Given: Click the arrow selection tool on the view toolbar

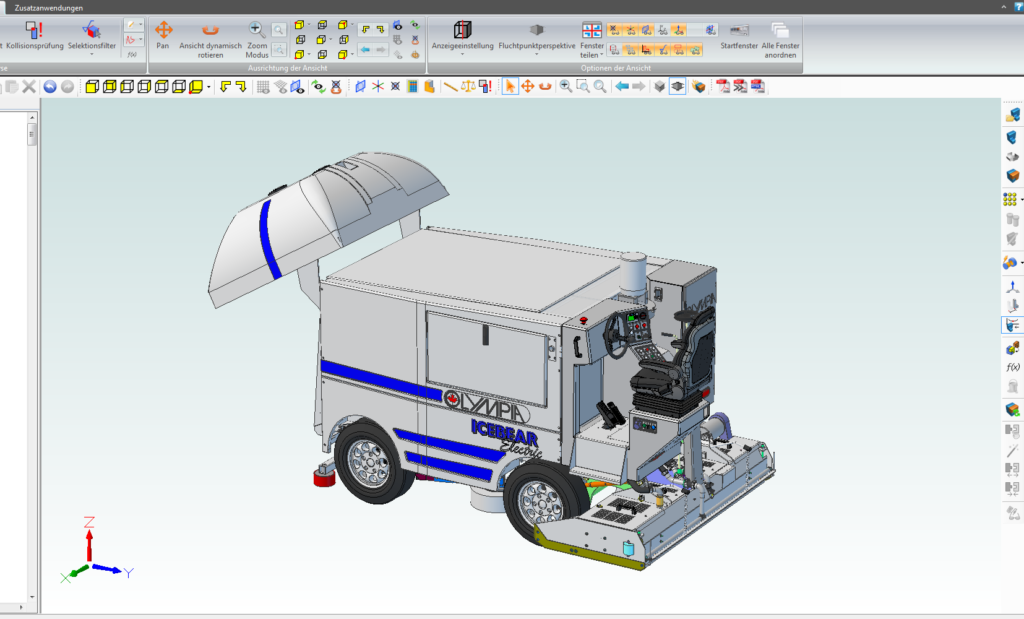Looking at the screenshot, I should click(x=511, y=86).
